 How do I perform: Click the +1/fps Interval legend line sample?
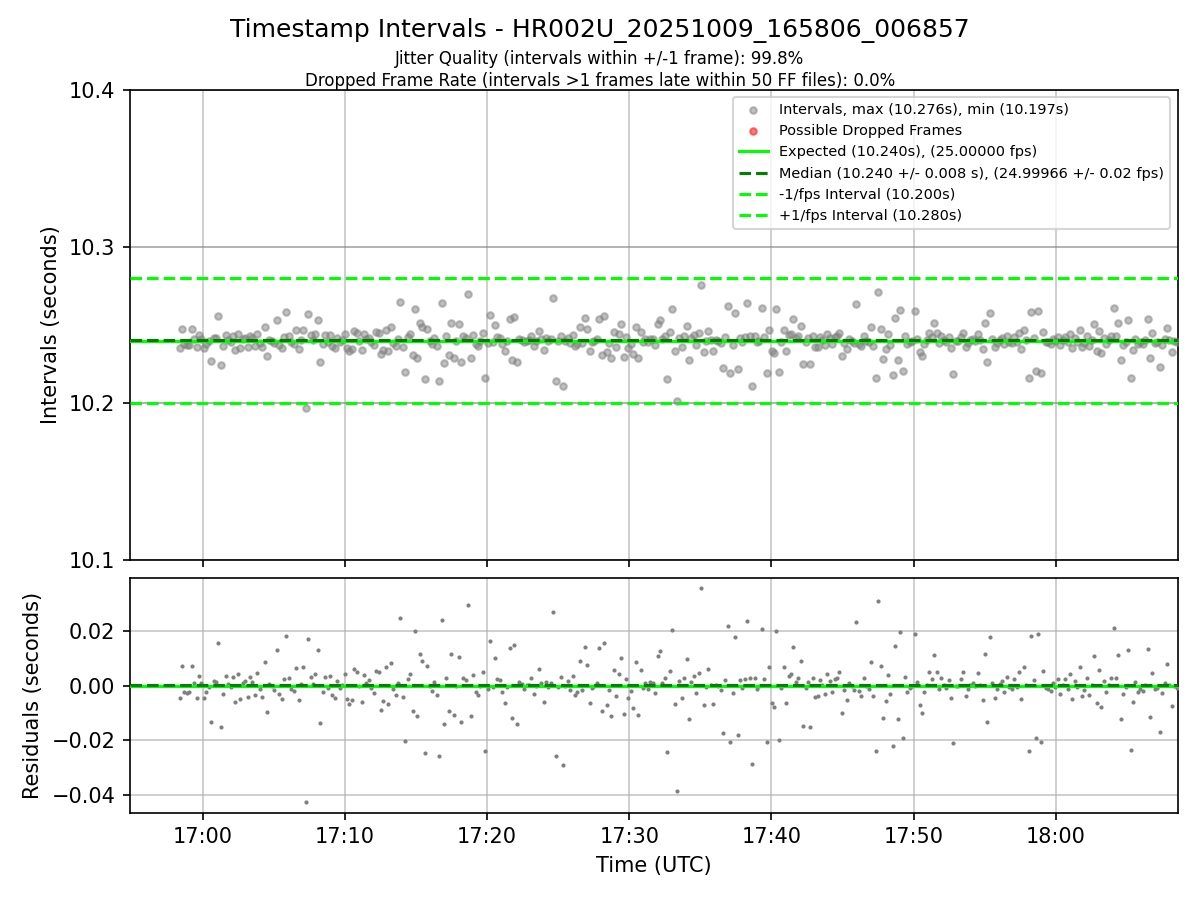754,215
